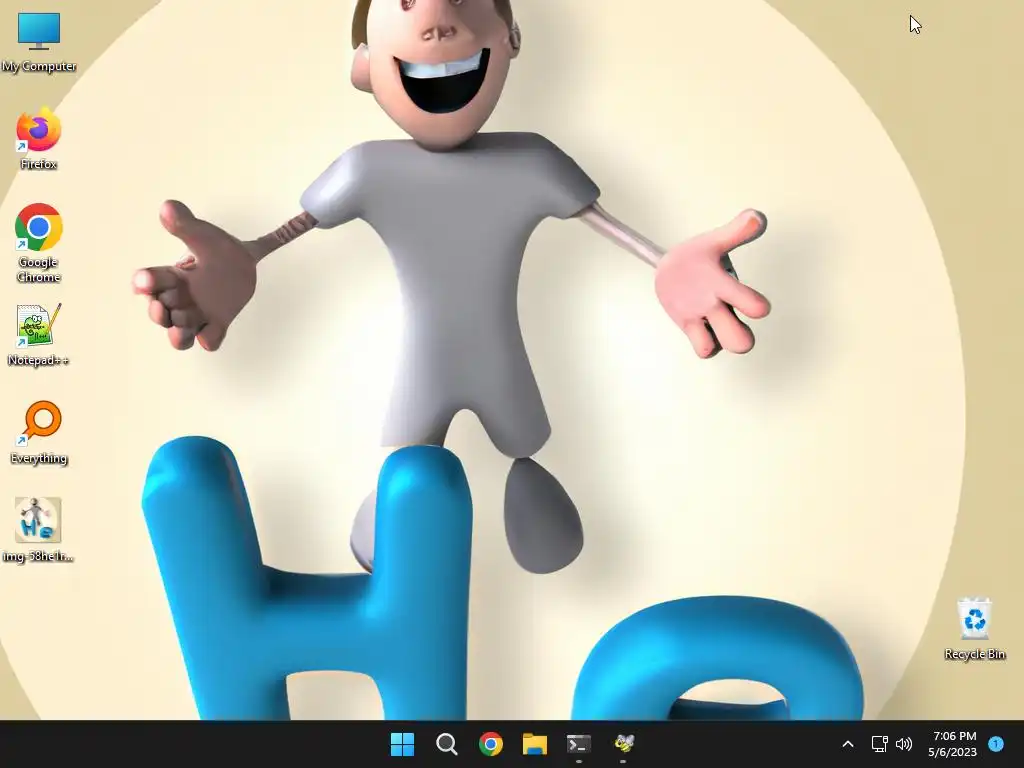Launch Chrome from the taskbar
The width and height of the screenshot is (1024, 768).
coord(490,744)
